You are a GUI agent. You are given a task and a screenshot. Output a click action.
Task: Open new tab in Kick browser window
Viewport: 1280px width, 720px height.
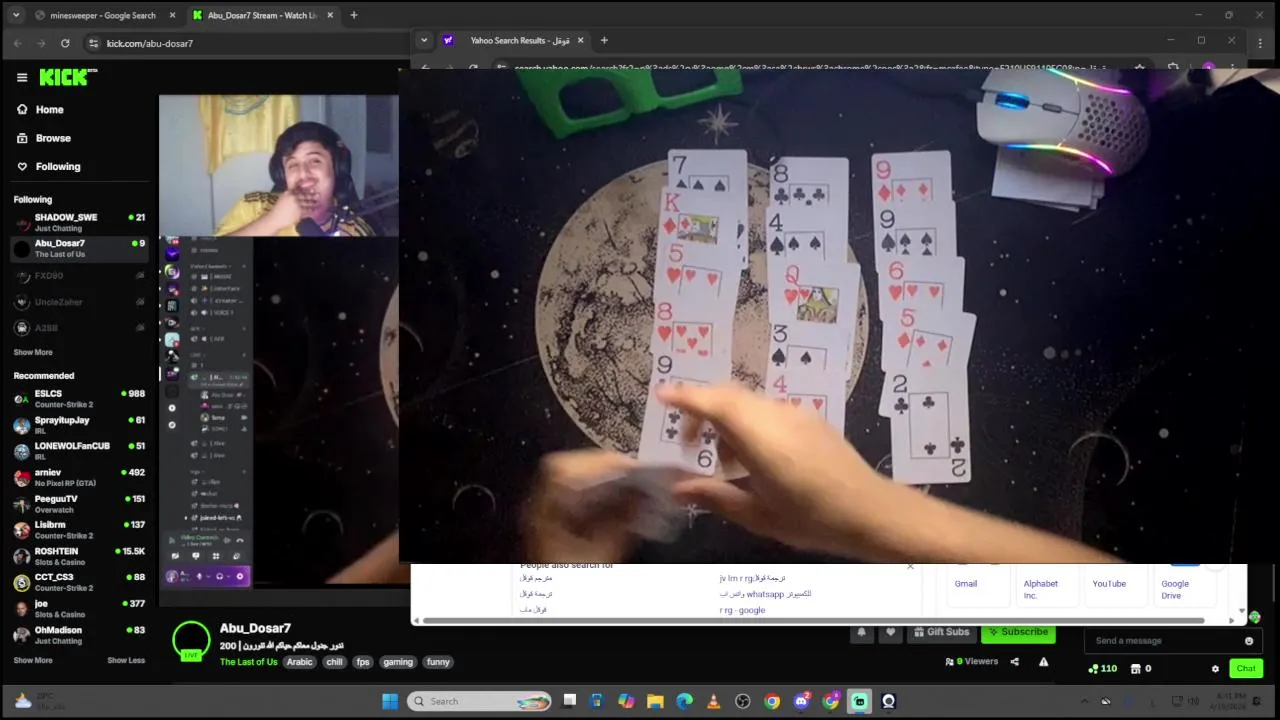(353, 15)
